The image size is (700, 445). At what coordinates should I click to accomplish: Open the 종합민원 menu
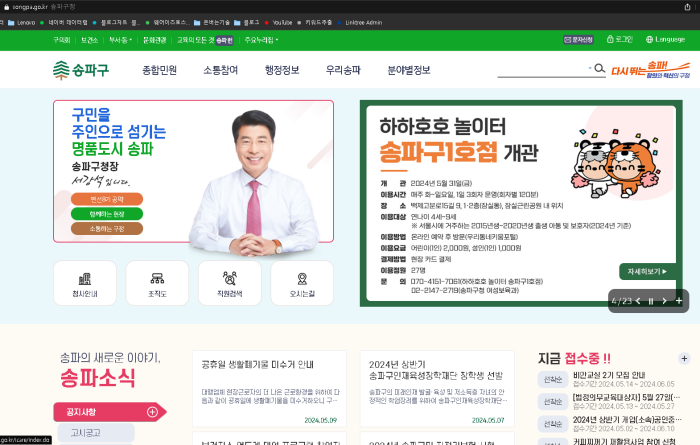pos(159,70)
